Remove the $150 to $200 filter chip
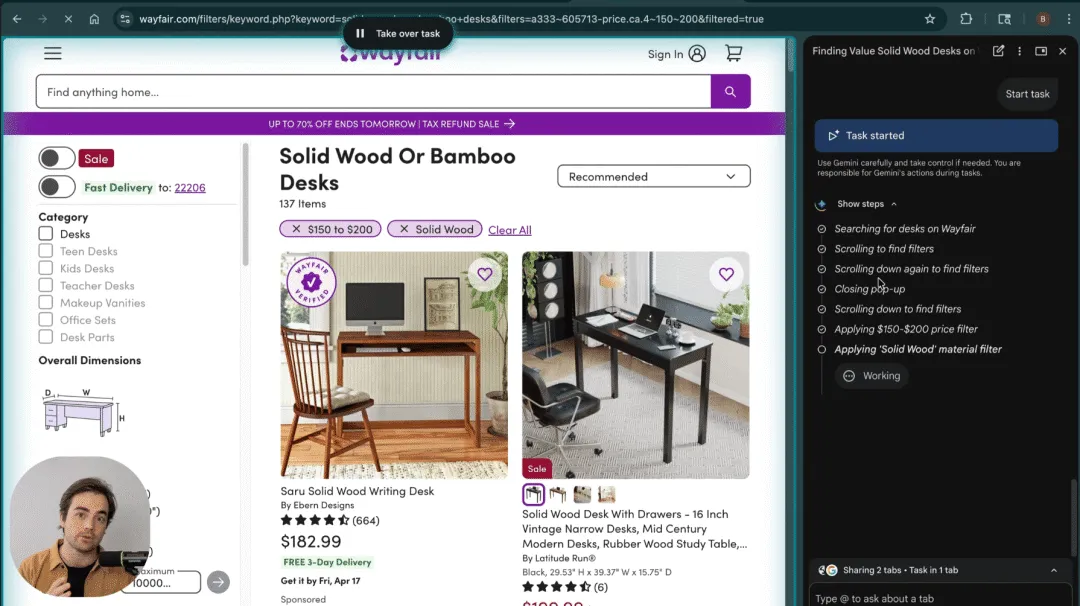This screenshot has width=1080, height=606. (296, 229)
